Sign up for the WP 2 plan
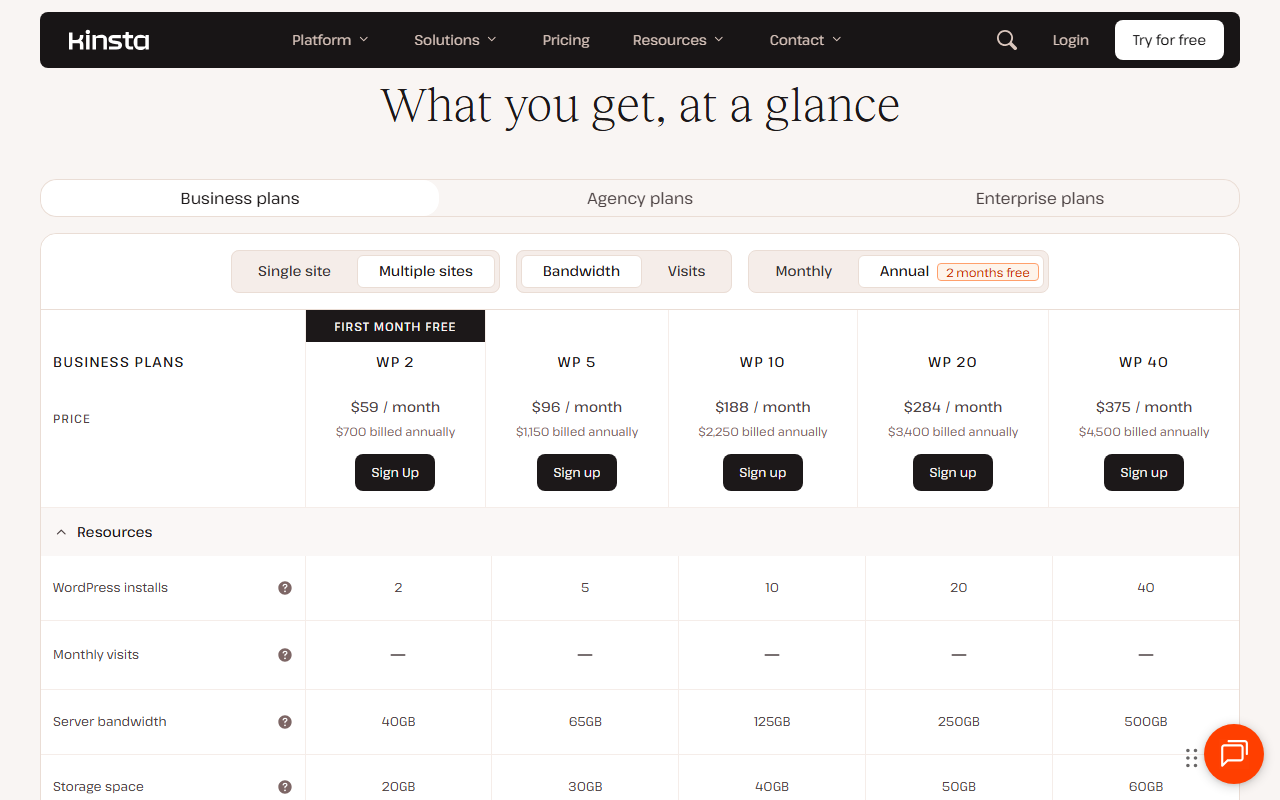 [395, 472]
